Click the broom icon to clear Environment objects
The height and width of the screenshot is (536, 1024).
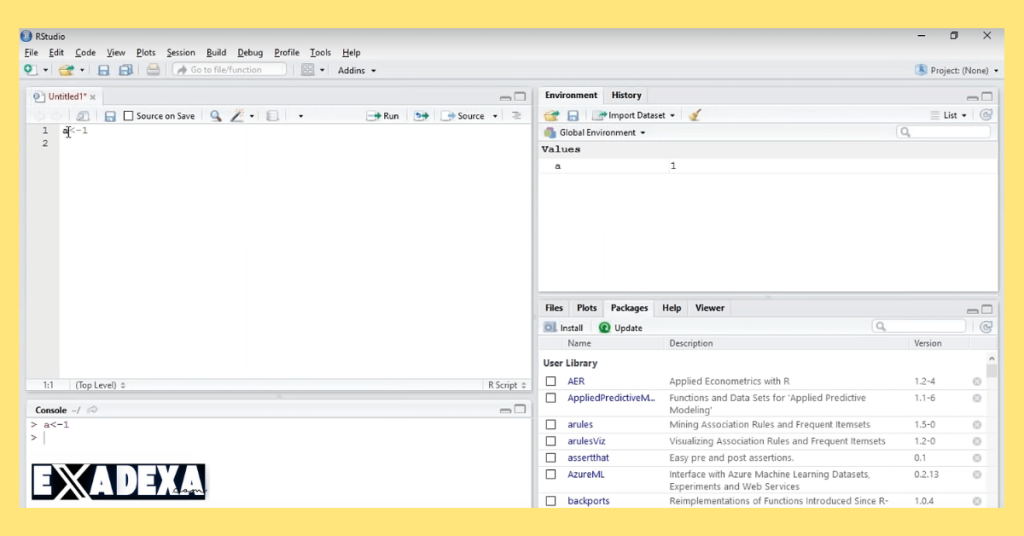[x=696, y=115]
